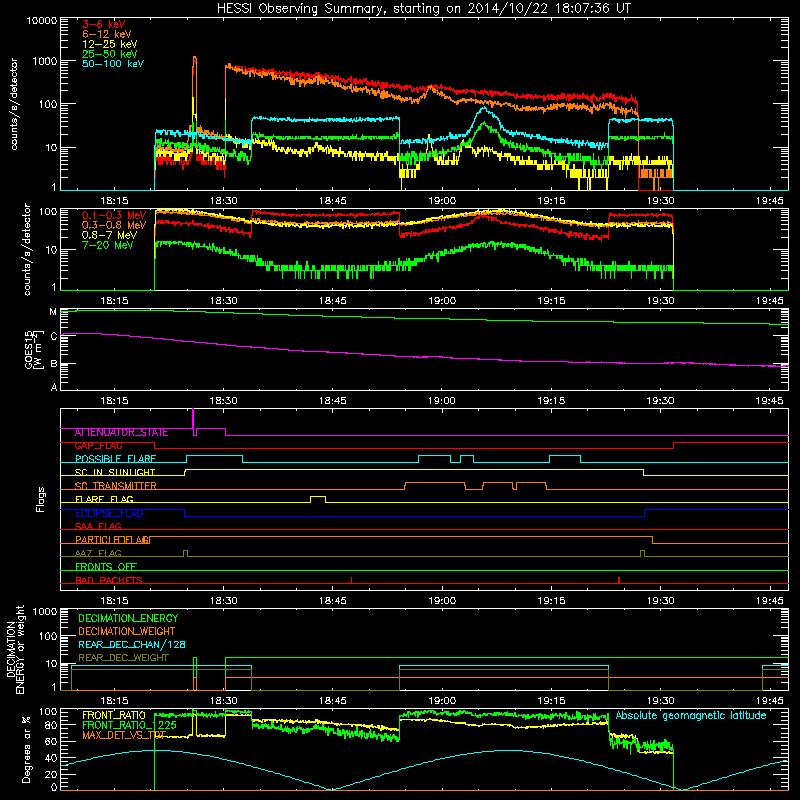
Task: Choose the 0.8-7 MeV legend label
Action: 110,235
